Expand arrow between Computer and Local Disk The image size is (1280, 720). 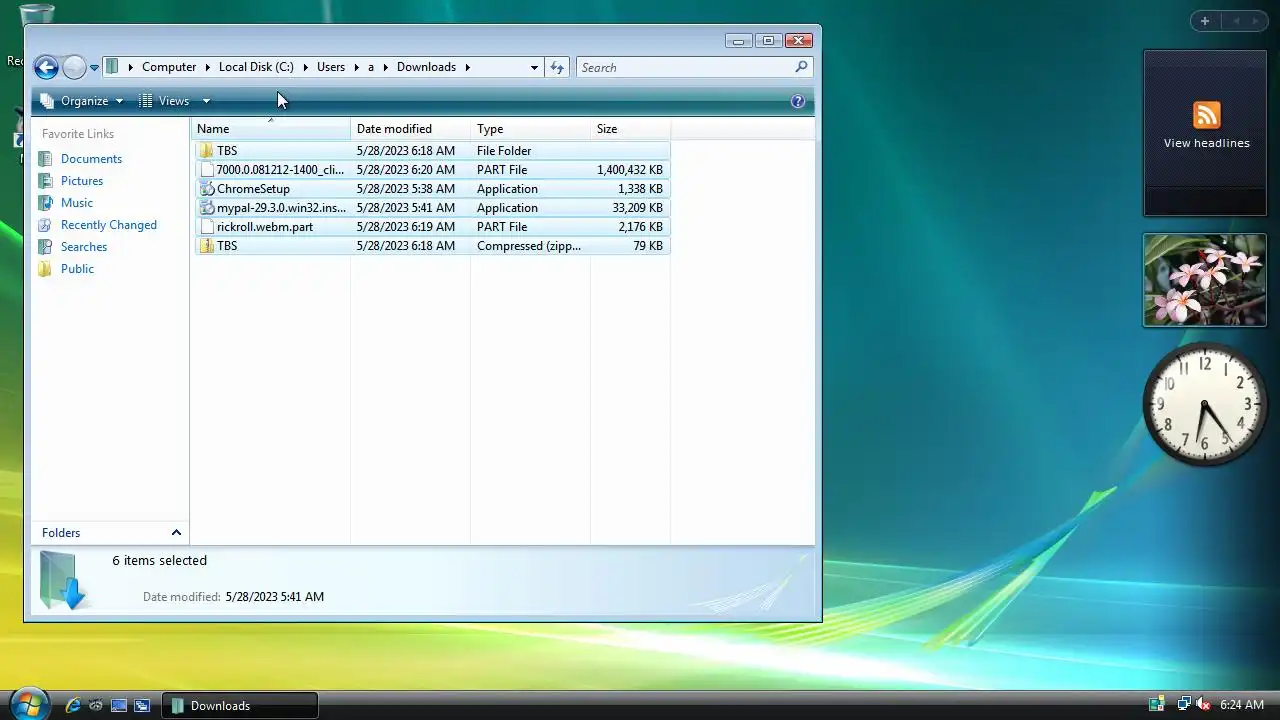pos(208,67)
